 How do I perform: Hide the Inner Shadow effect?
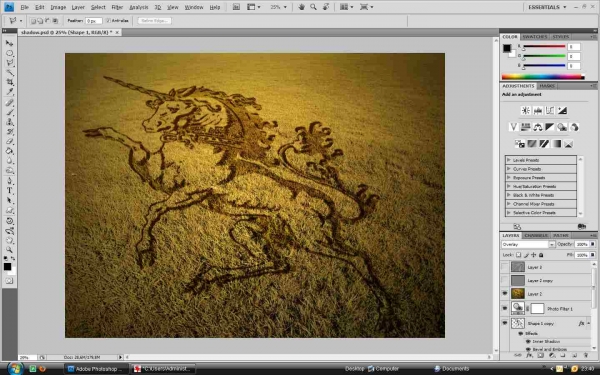point(528,341)
